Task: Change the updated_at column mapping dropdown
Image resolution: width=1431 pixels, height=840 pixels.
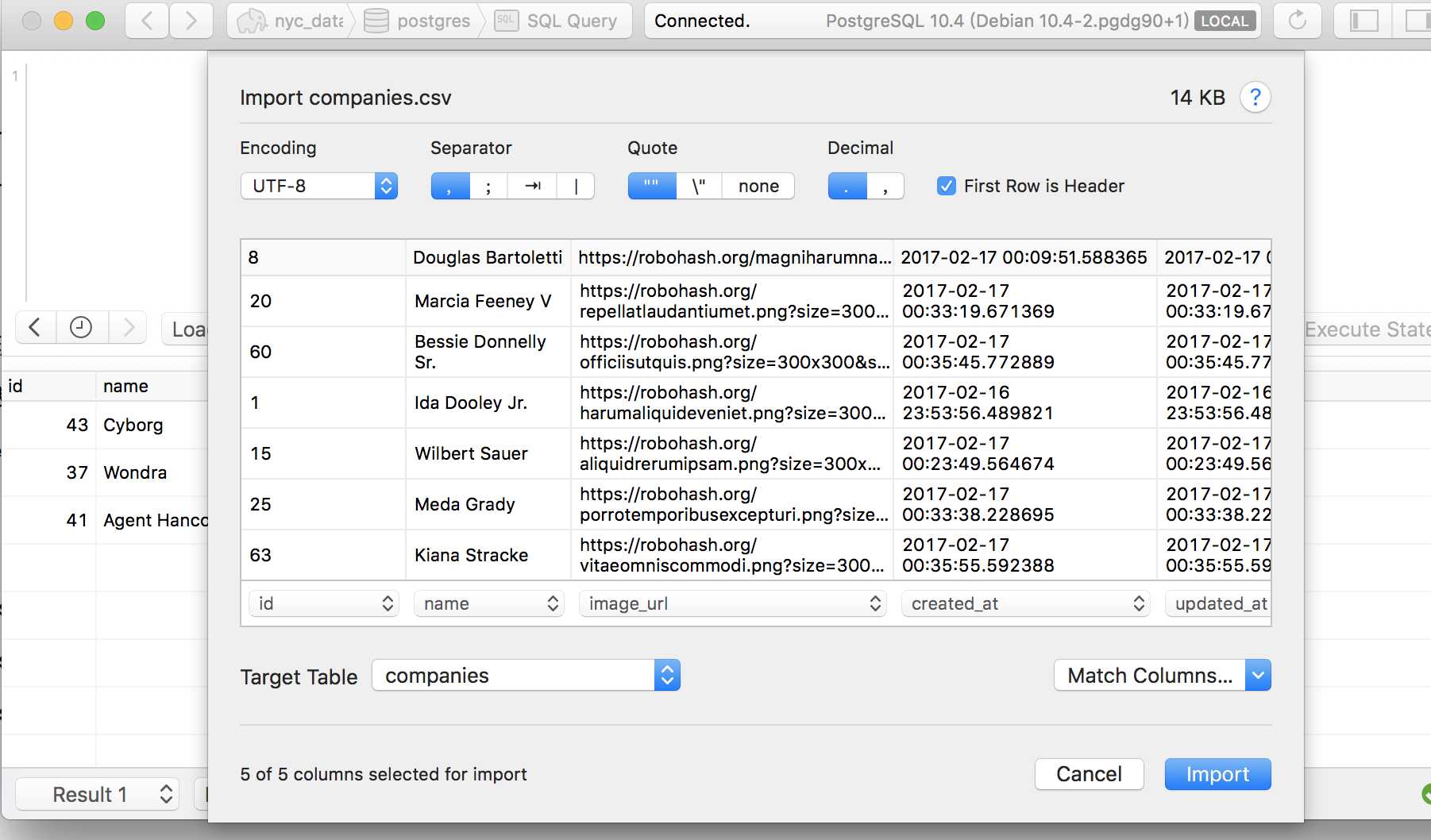Action: click(x=1217, y=603)
